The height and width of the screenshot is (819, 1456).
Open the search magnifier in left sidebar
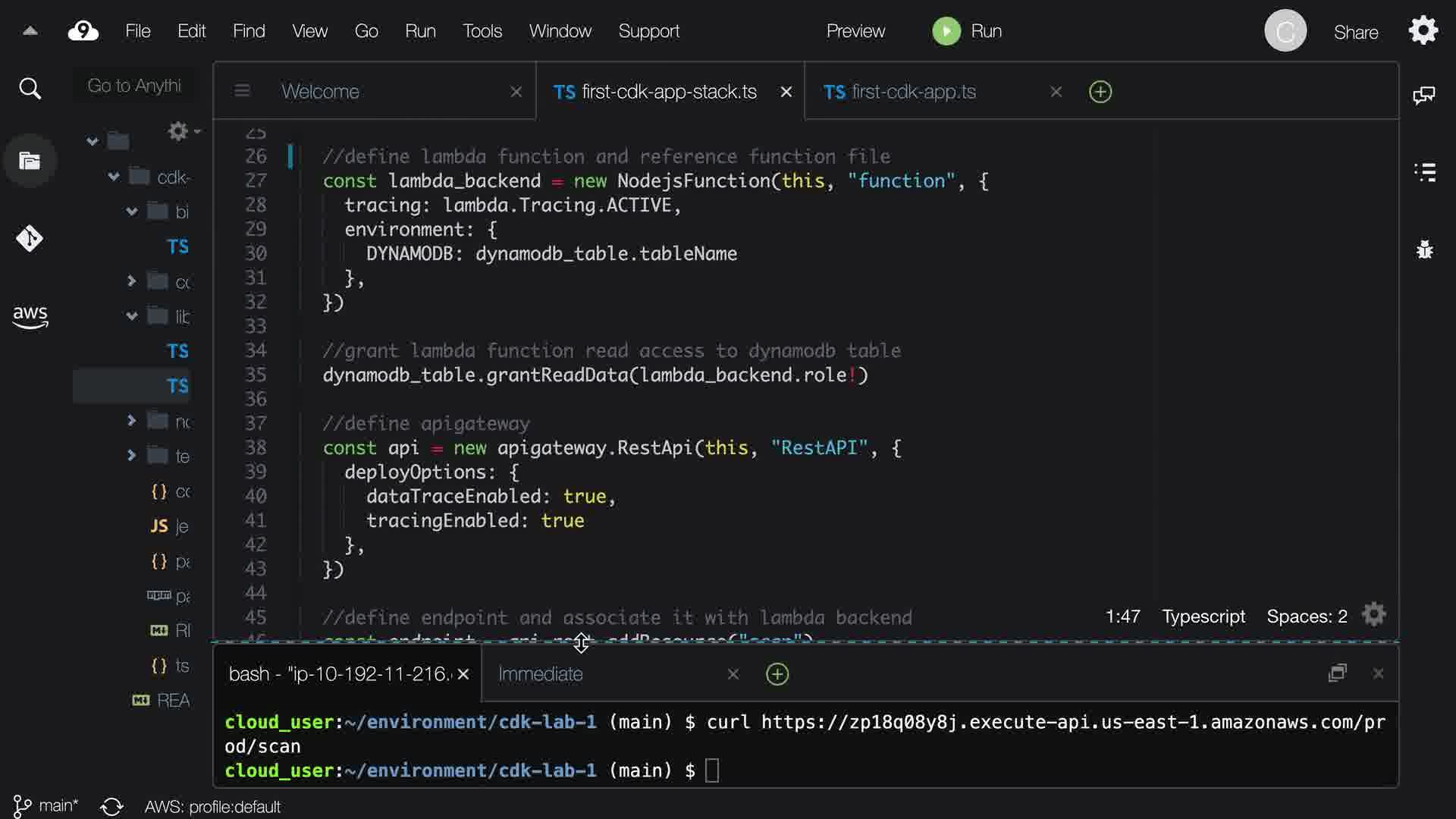pos(30,89)
